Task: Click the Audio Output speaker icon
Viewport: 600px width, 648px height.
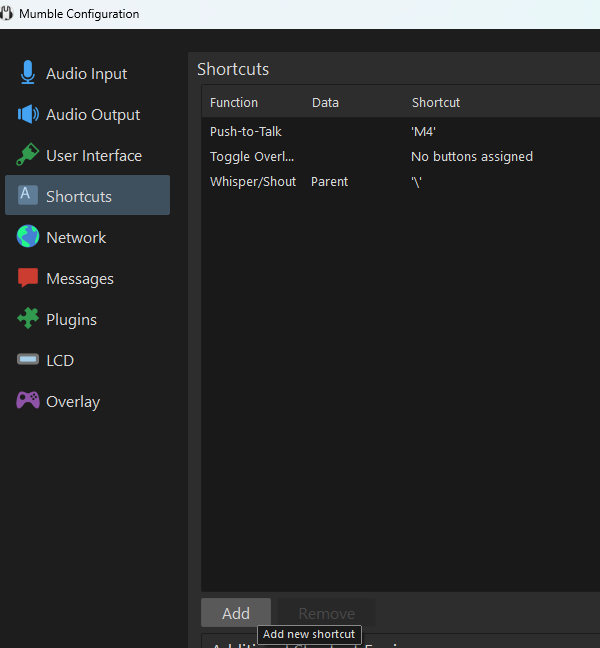Action: click(28, 114)
